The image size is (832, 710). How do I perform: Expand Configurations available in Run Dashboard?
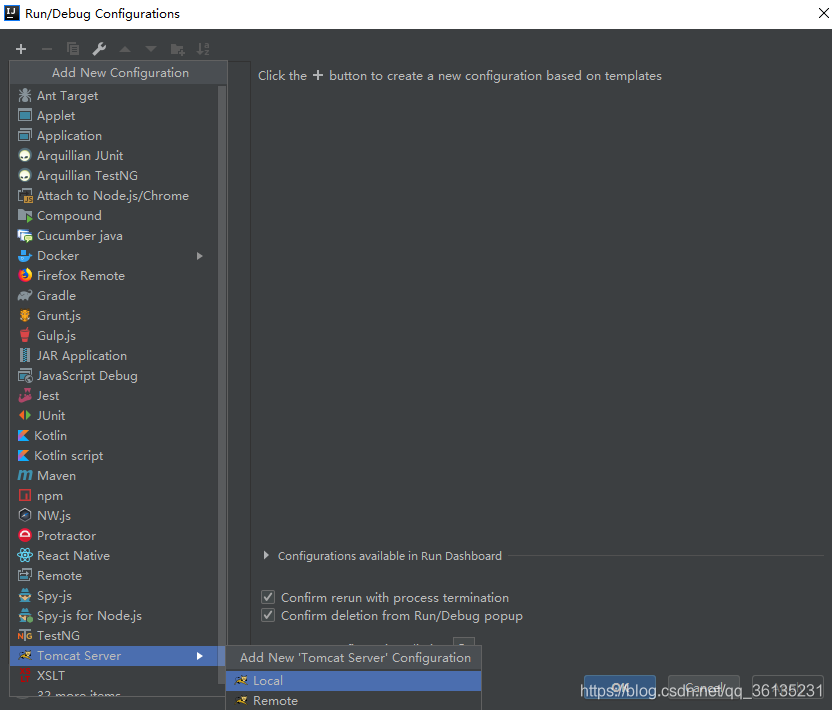(265, 556)
